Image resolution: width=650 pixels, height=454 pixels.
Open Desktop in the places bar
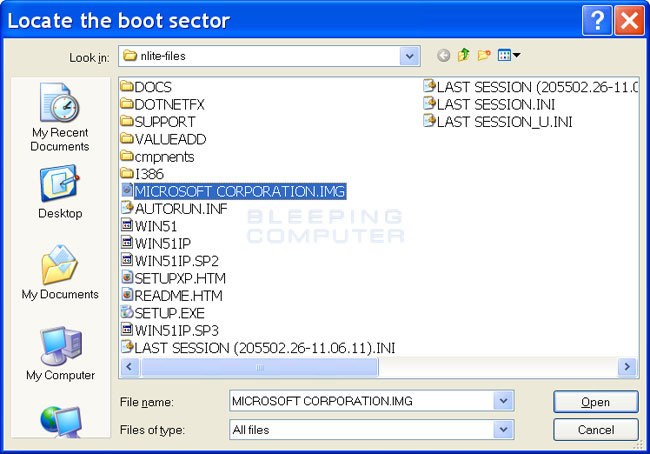point(60,192)
